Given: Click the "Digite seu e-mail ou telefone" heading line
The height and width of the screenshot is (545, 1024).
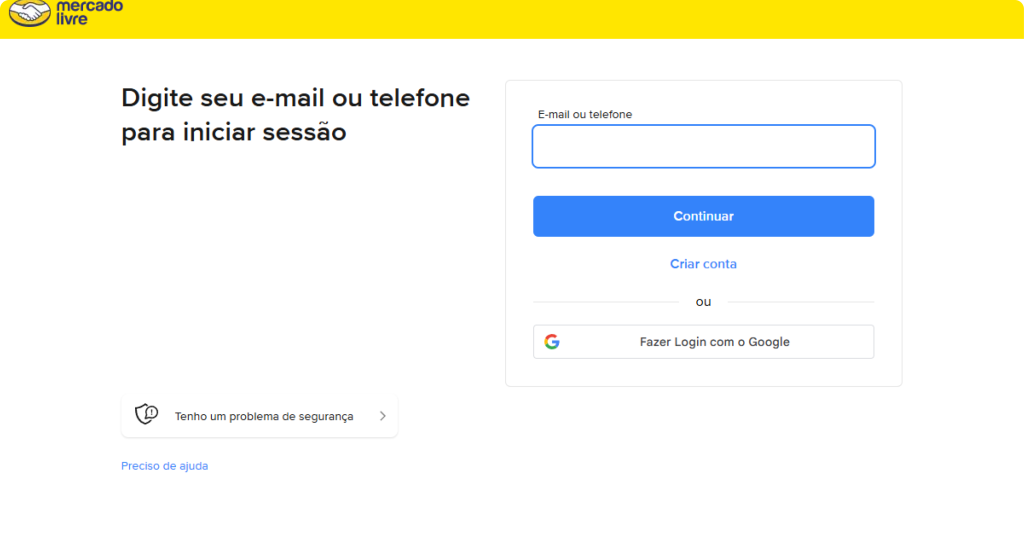Looking at the screenshot, I should [295, 98].
